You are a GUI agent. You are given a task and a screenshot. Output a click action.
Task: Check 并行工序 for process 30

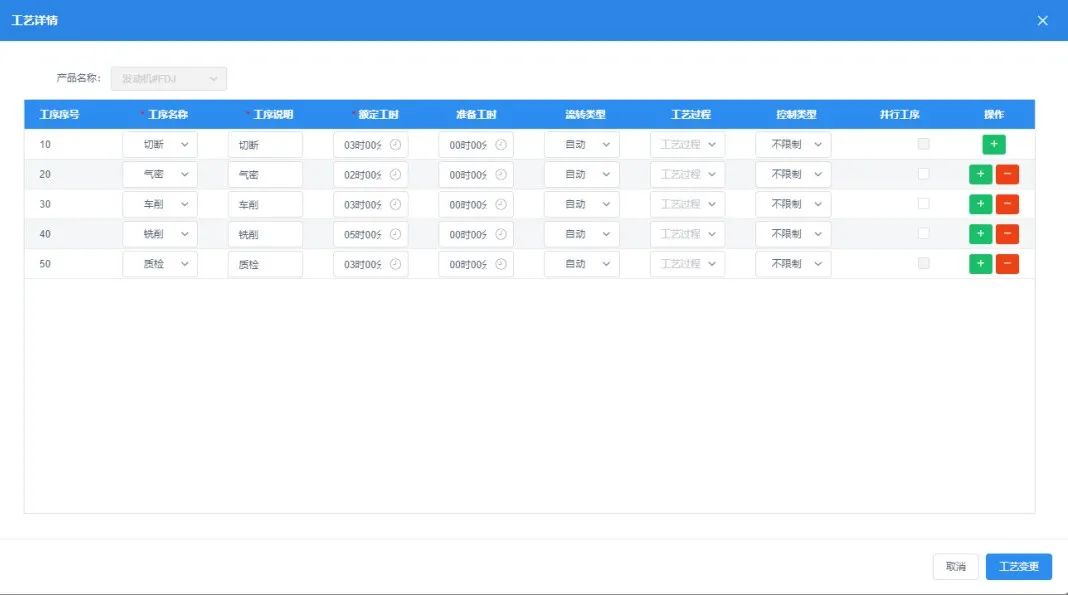(924, 204)
